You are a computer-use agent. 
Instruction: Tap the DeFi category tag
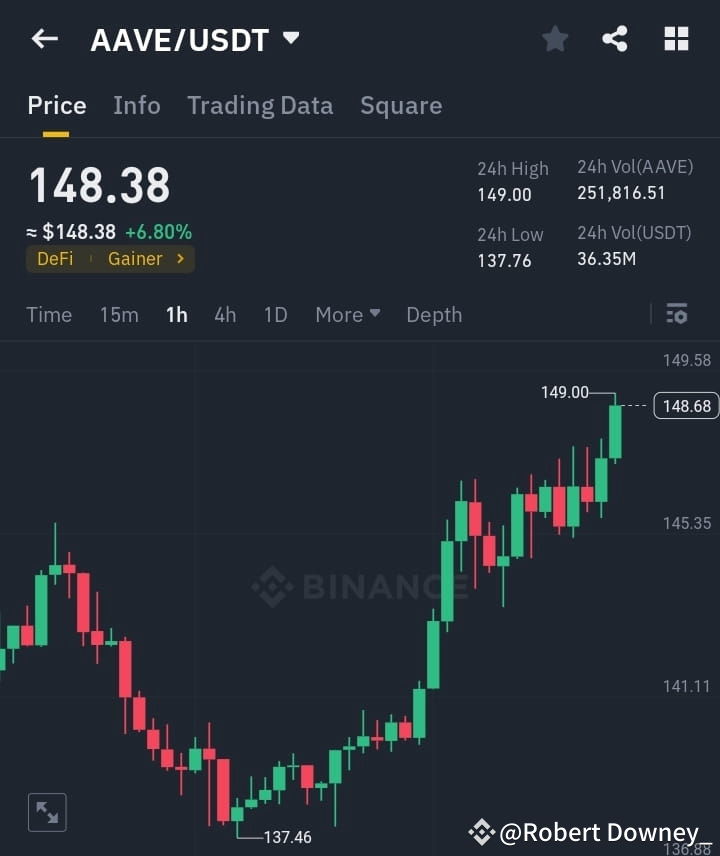click(54, 258)
